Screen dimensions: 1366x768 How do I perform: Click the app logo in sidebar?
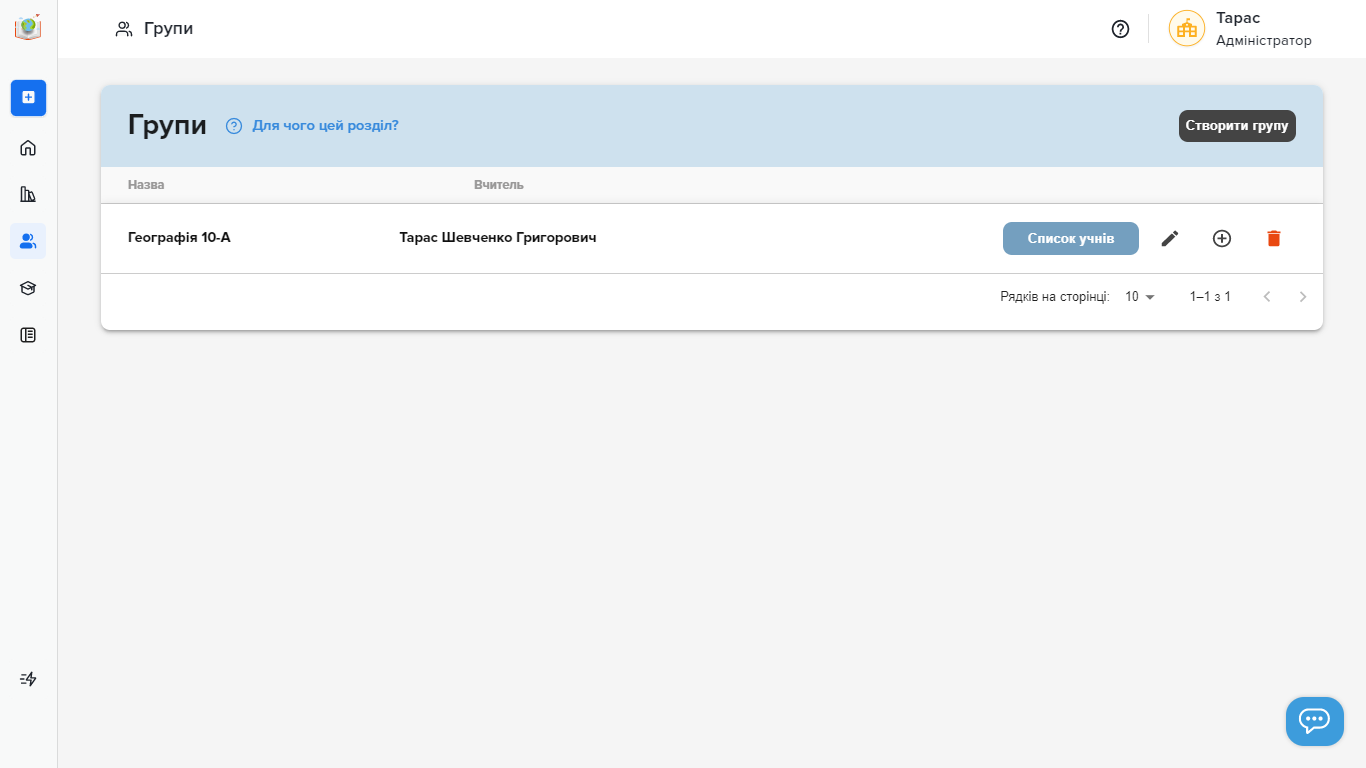click(28, 27)
